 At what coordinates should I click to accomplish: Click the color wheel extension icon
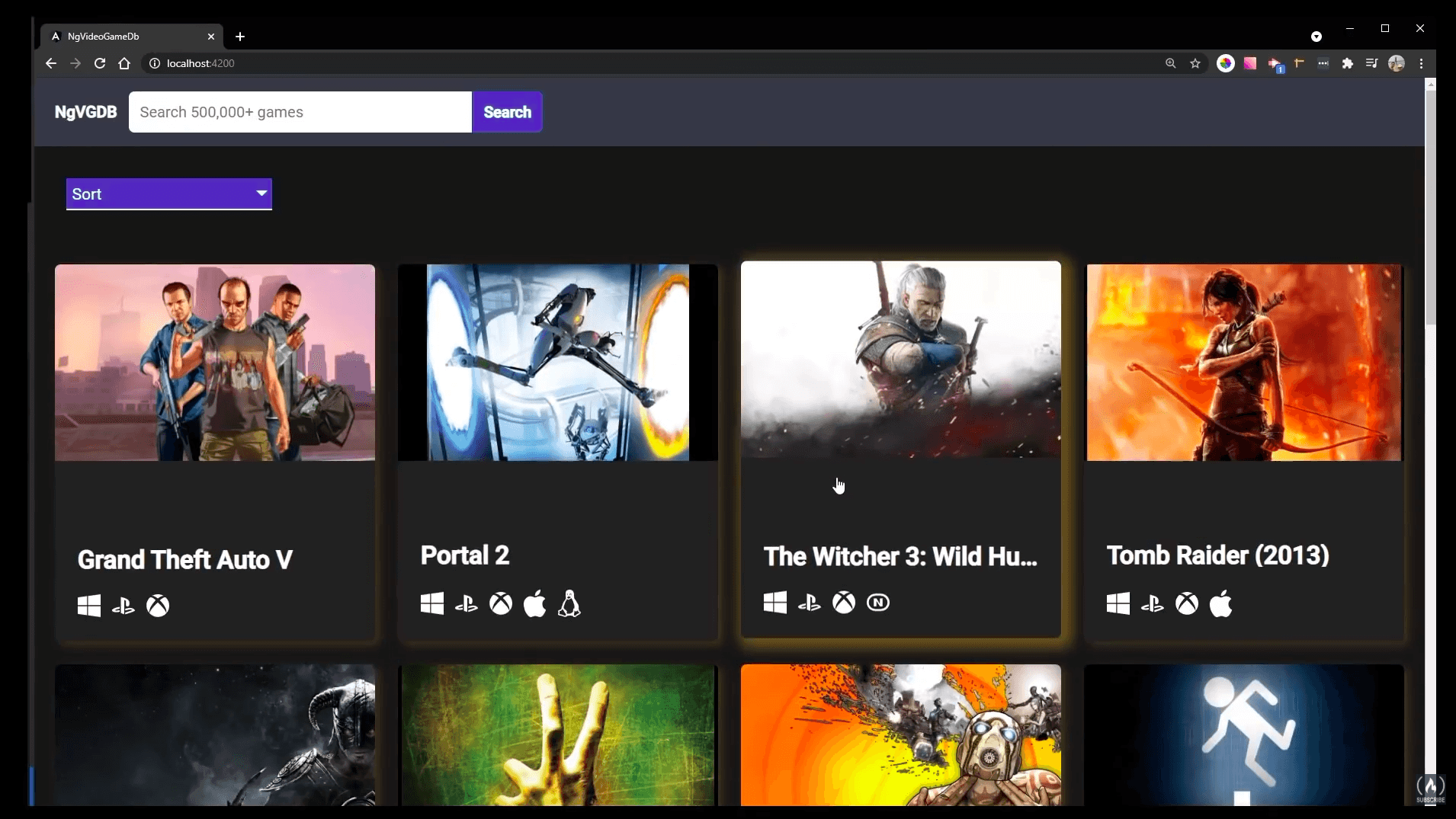point(1226,63)
